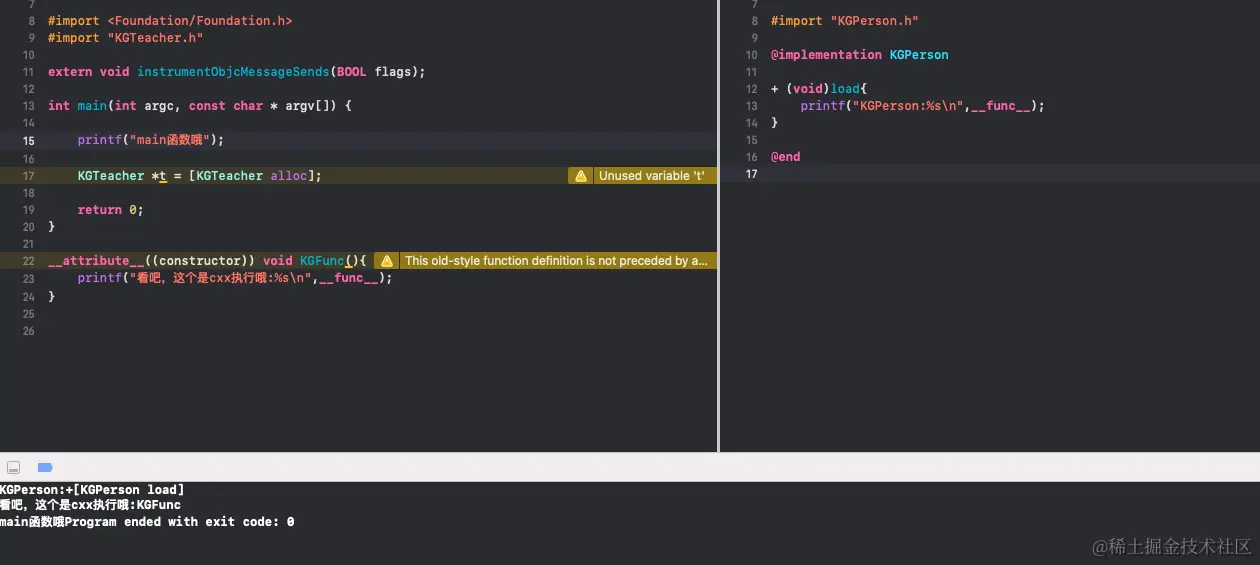Screen dimensions: 1260x565
Task: Click the #import "KGTeacher.h" line
Action: point(126,38)
